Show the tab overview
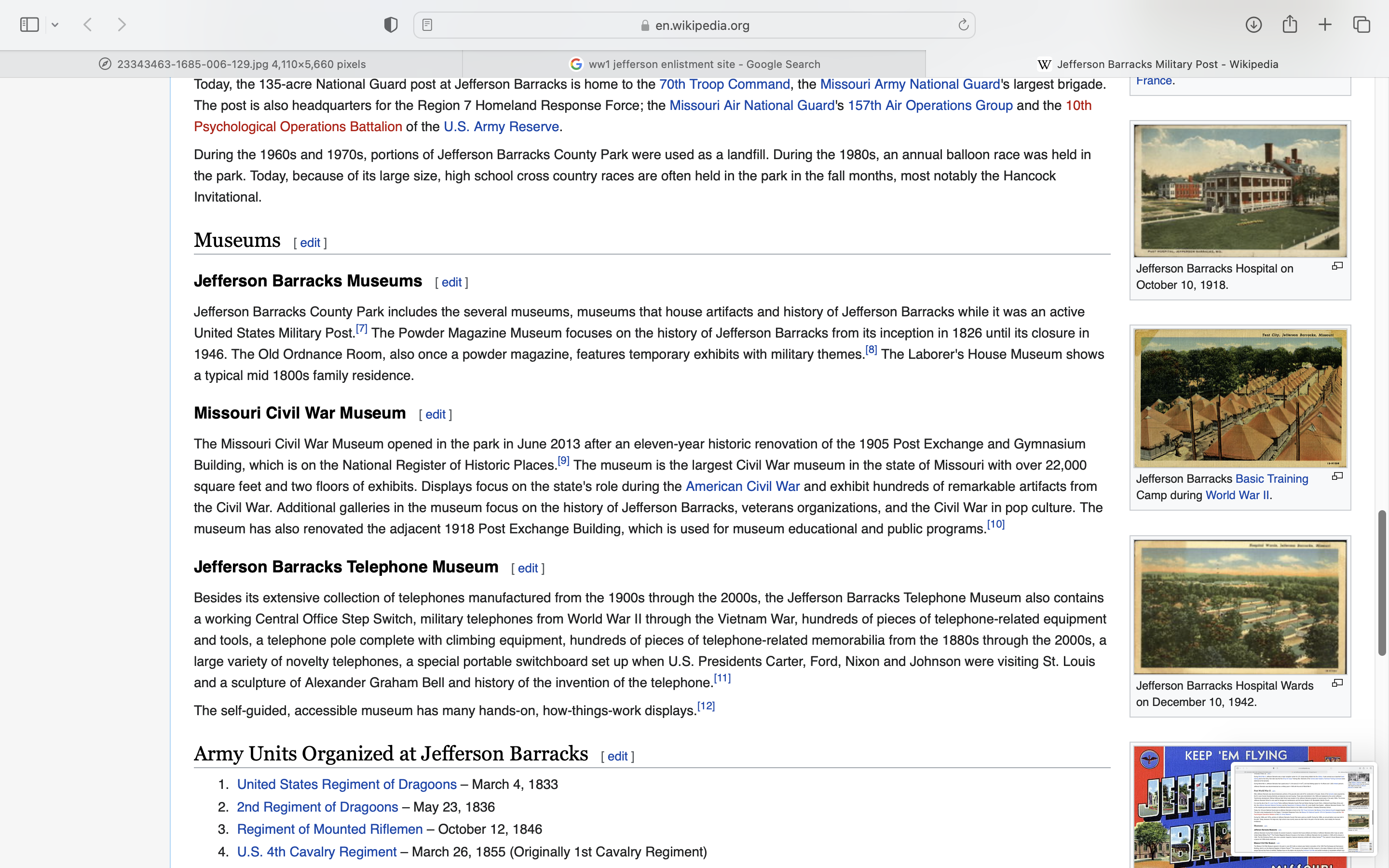 (1362, 25)
